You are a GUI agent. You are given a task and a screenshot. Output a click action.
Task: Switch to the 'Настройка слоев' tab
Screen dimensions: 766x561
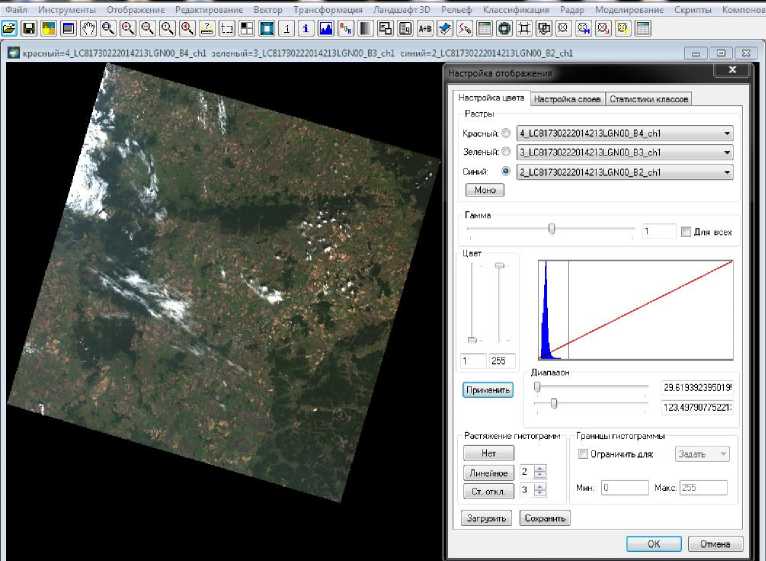(566, 99)
